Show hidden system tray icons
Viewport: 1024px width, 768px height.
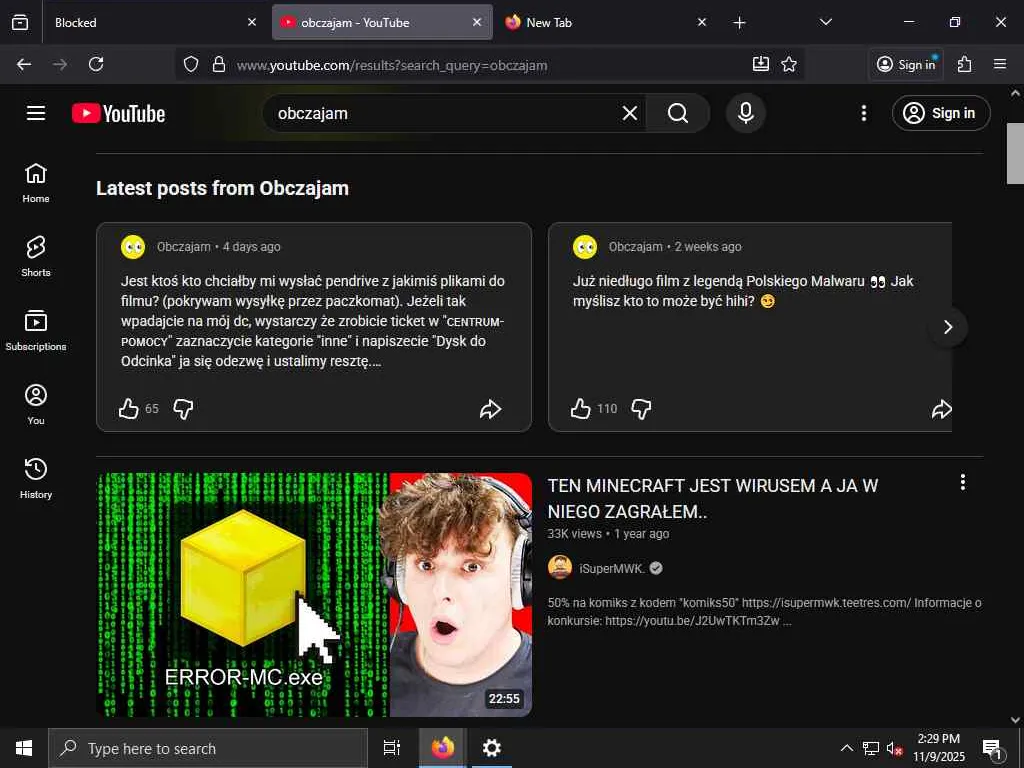pyautogui.click(x=846, y=748)
